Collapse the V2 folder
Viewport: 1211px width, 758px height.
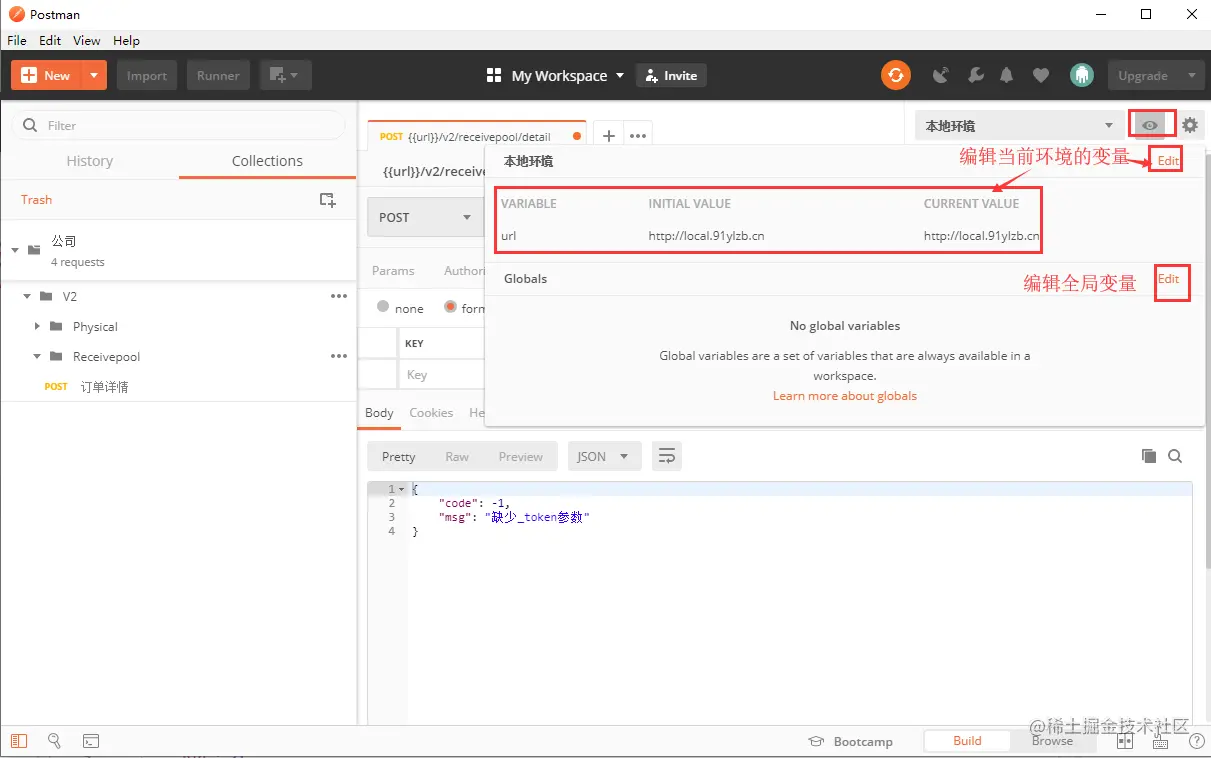click(x=28, y=297)
